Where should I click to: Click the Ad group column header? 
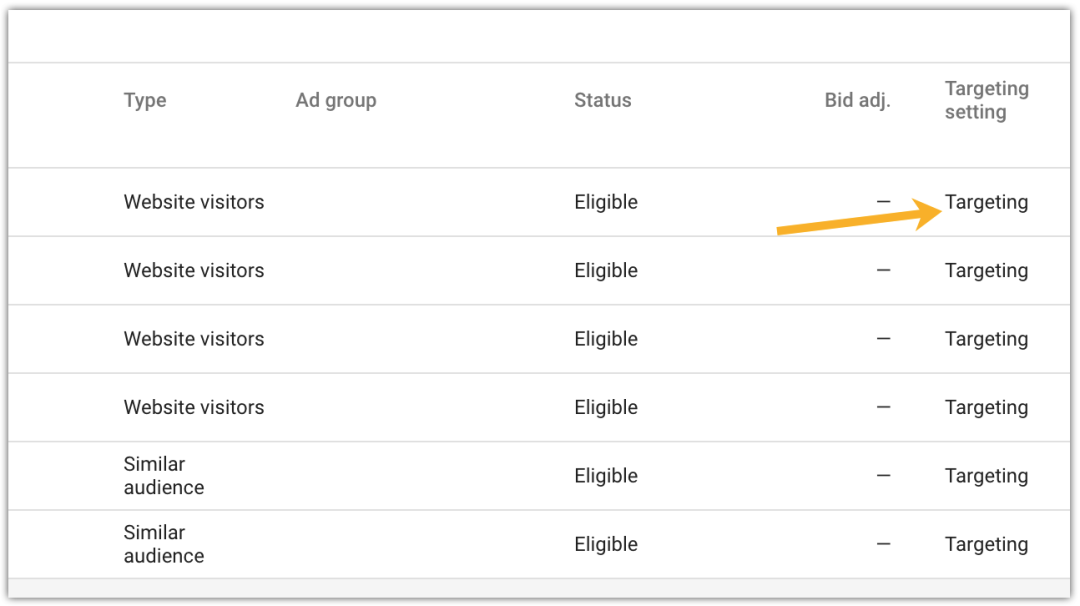coord(336,101)
